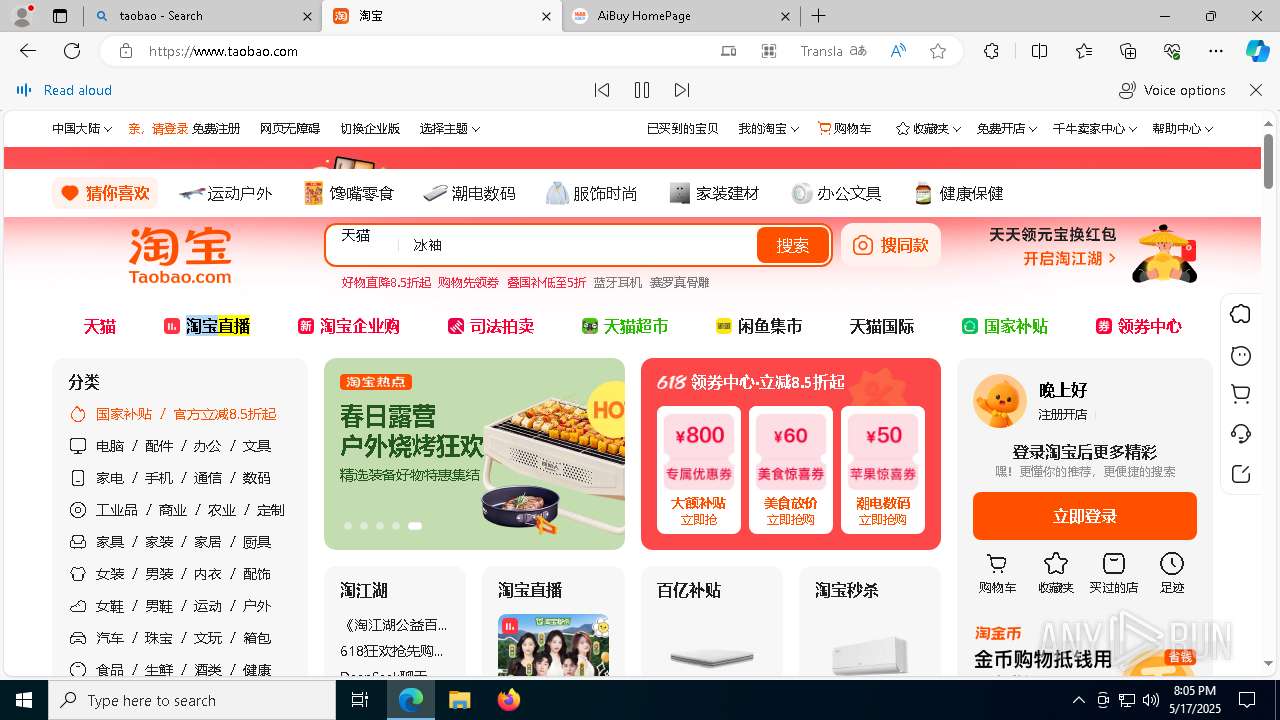Click the 足迹 clock icon
1280x720 pixels.
[1171, 573]
